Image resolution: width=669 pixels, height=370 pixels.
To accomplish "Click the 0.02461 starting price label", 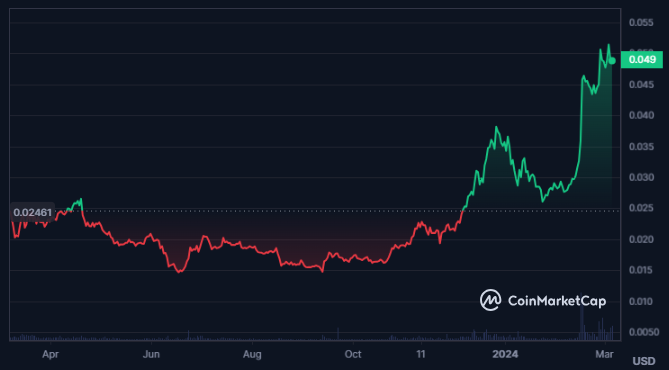I will click(x=32, y=213).
